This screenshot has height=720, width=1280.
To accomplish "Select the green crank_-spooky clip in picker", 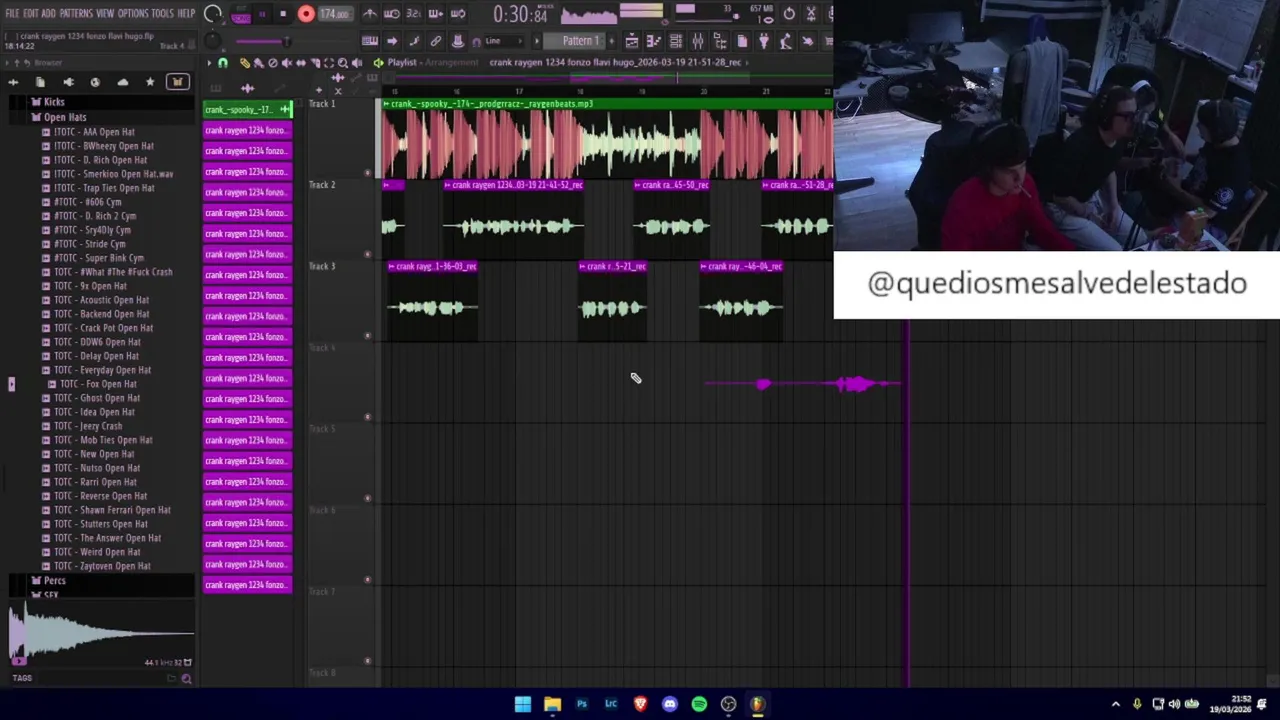I will point(247,109).
